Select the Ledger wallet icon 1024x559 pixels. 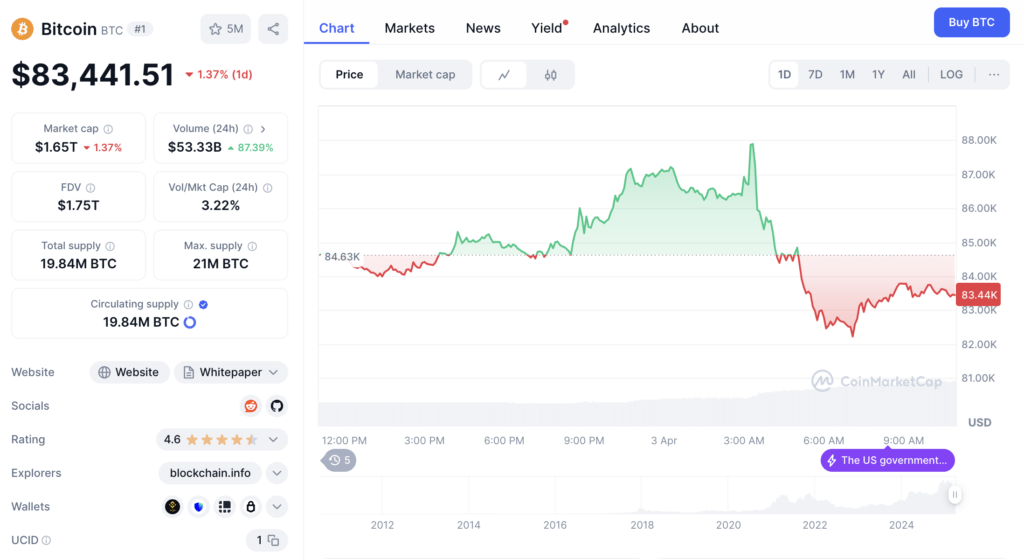click(x=225, y=507)
